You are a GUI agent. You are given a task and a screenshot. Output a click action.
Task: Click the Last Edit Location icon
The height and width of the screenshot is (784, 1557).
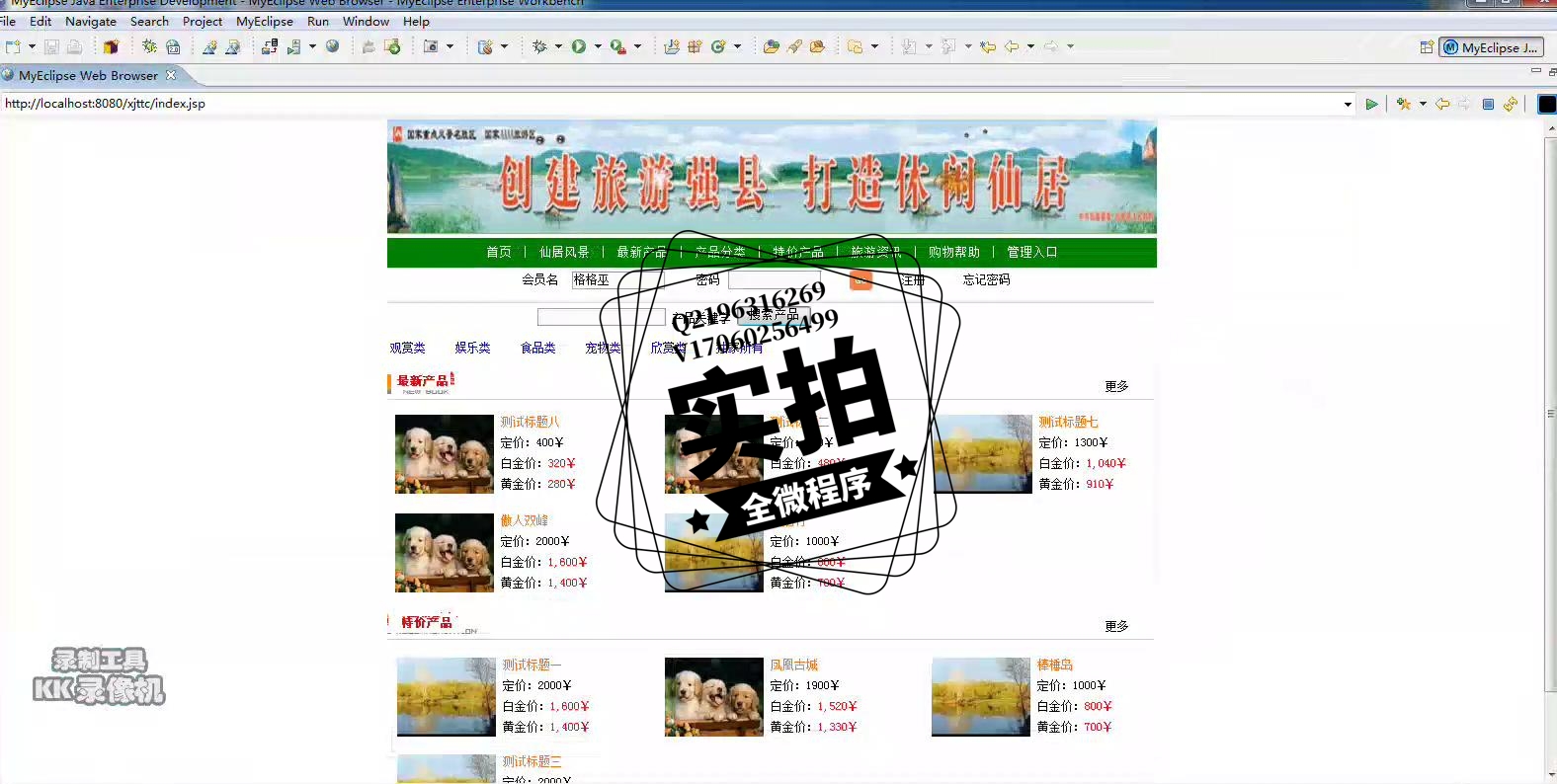(x=988, y=46)
